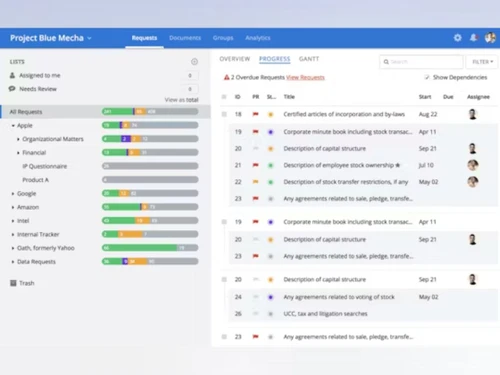The height and width of the screenshot is (375, 500).
Task: Click the grey status dot on UCC searches row
Action: (x=271, y=314)
